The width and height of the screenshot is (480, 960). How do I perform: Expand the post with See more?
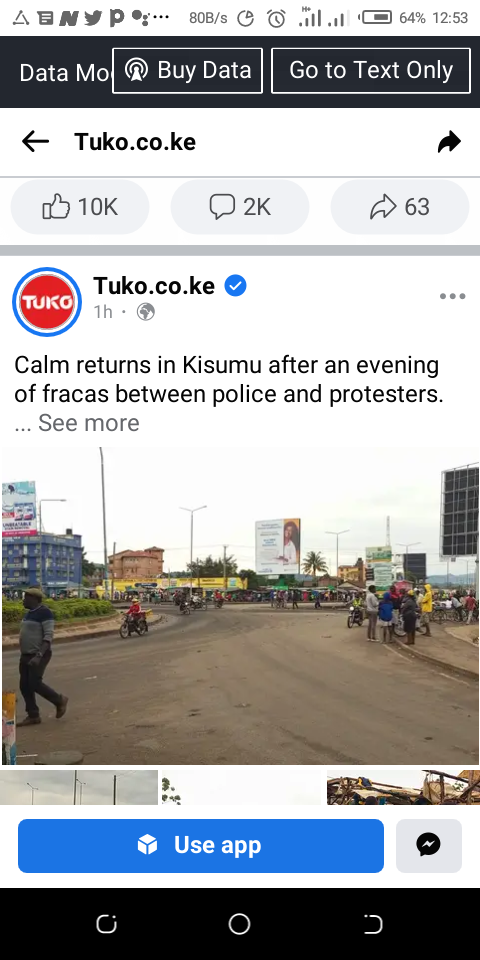coord(88,423)
